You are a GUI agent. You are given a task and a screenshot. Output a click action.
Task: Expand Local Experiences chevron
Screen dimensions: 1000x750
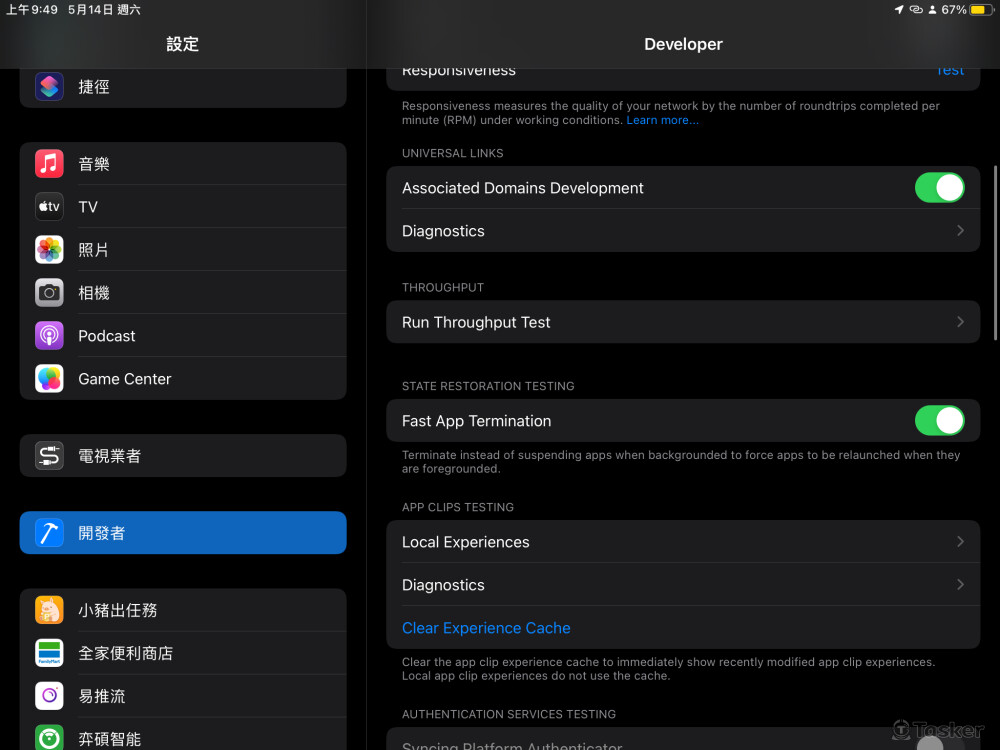pos(960,542)
